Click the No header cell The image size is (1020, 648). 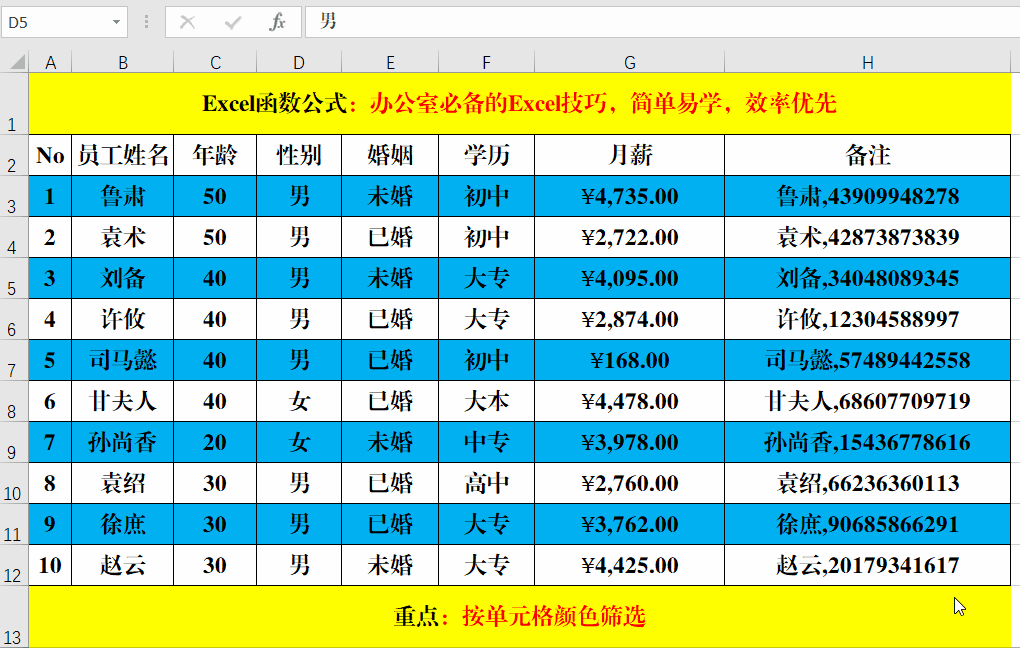pyautogui.click(x=50, y=155)
